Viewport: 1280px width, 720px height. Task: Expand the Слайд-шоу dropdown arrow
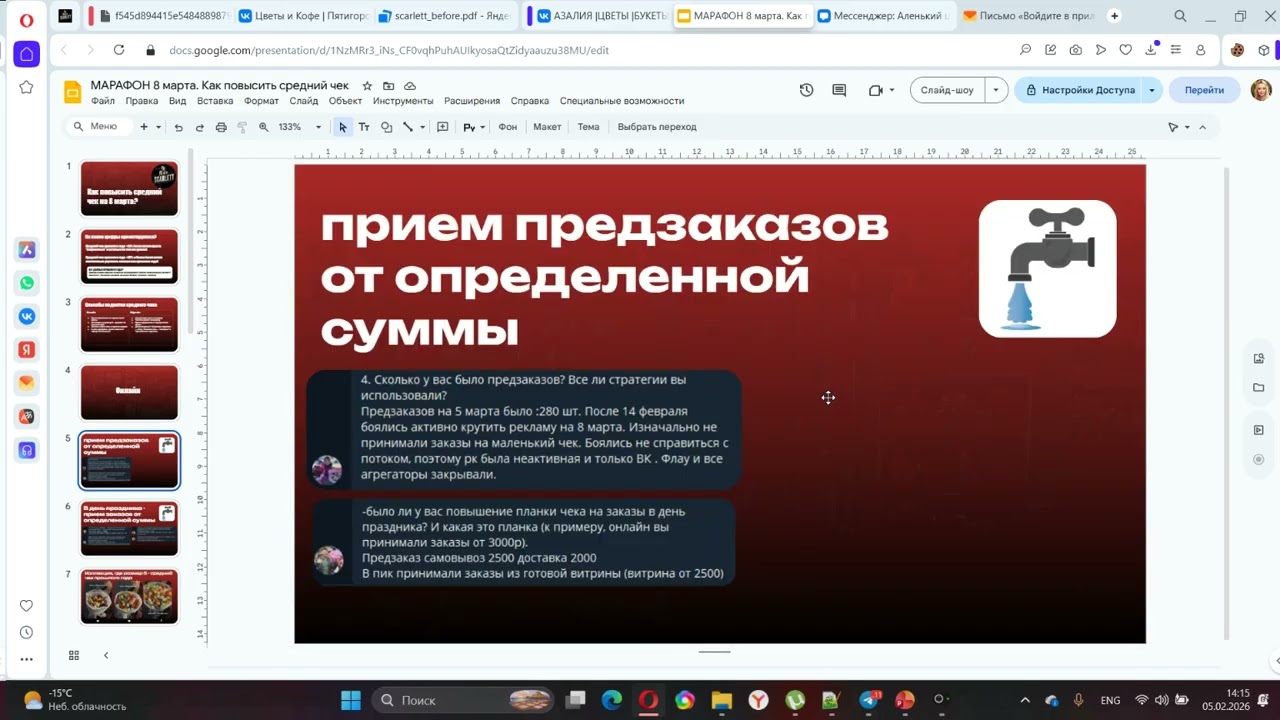click(996, 90)
